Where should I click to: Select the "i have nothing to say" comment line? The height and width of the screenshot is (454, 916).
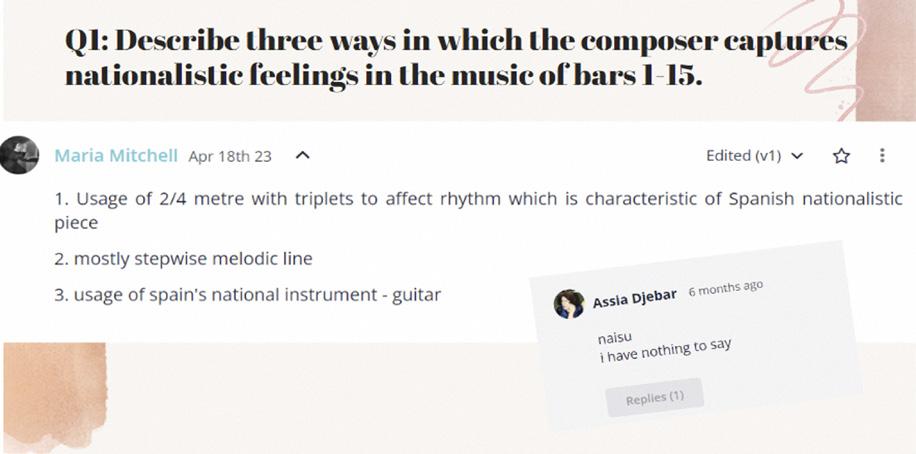[x=664, y=347]
